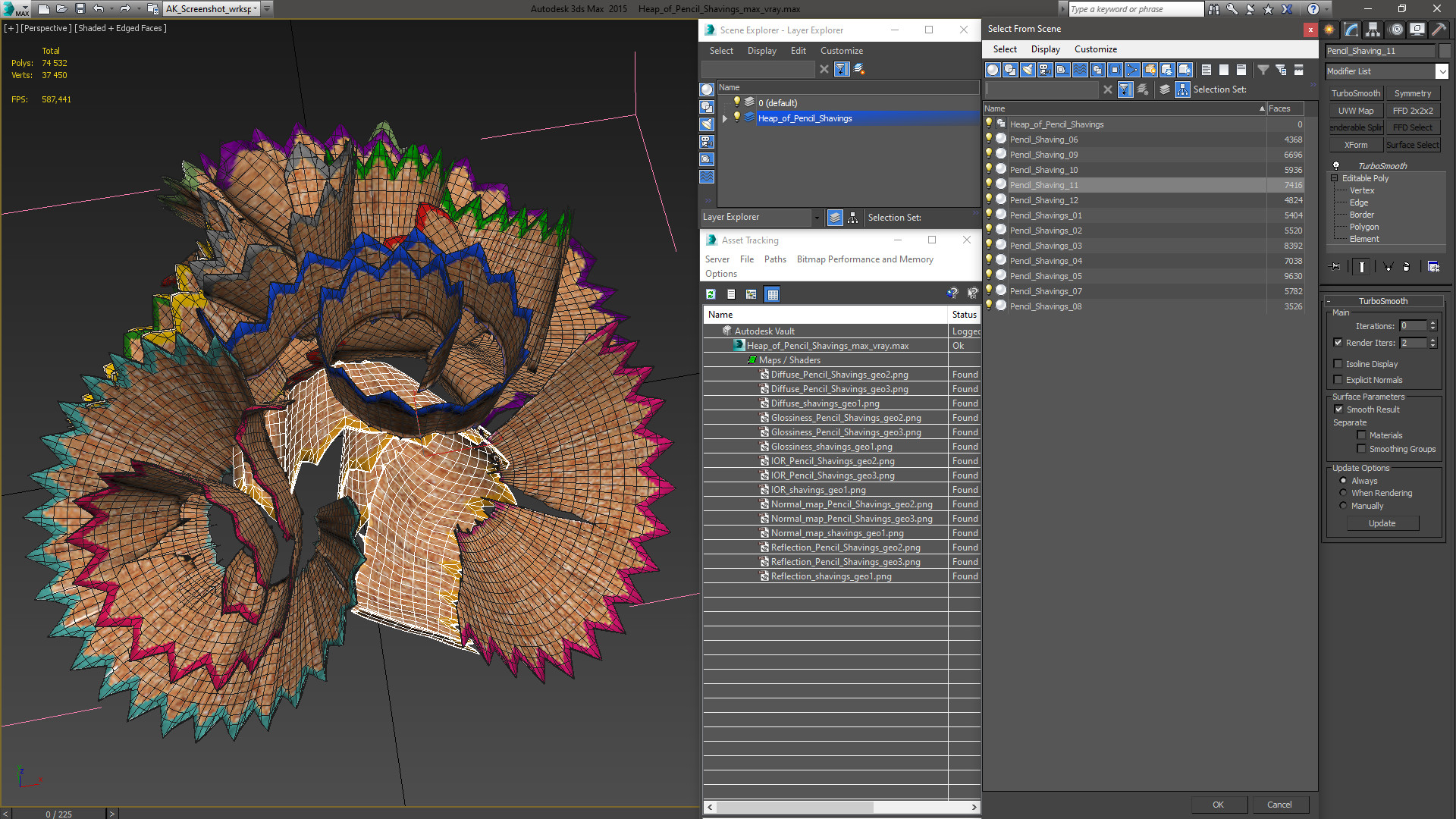This screenshot has height=819, width=1456.
Task: Click the TurboSmooth modifier button
Action: coord(1355,93)
